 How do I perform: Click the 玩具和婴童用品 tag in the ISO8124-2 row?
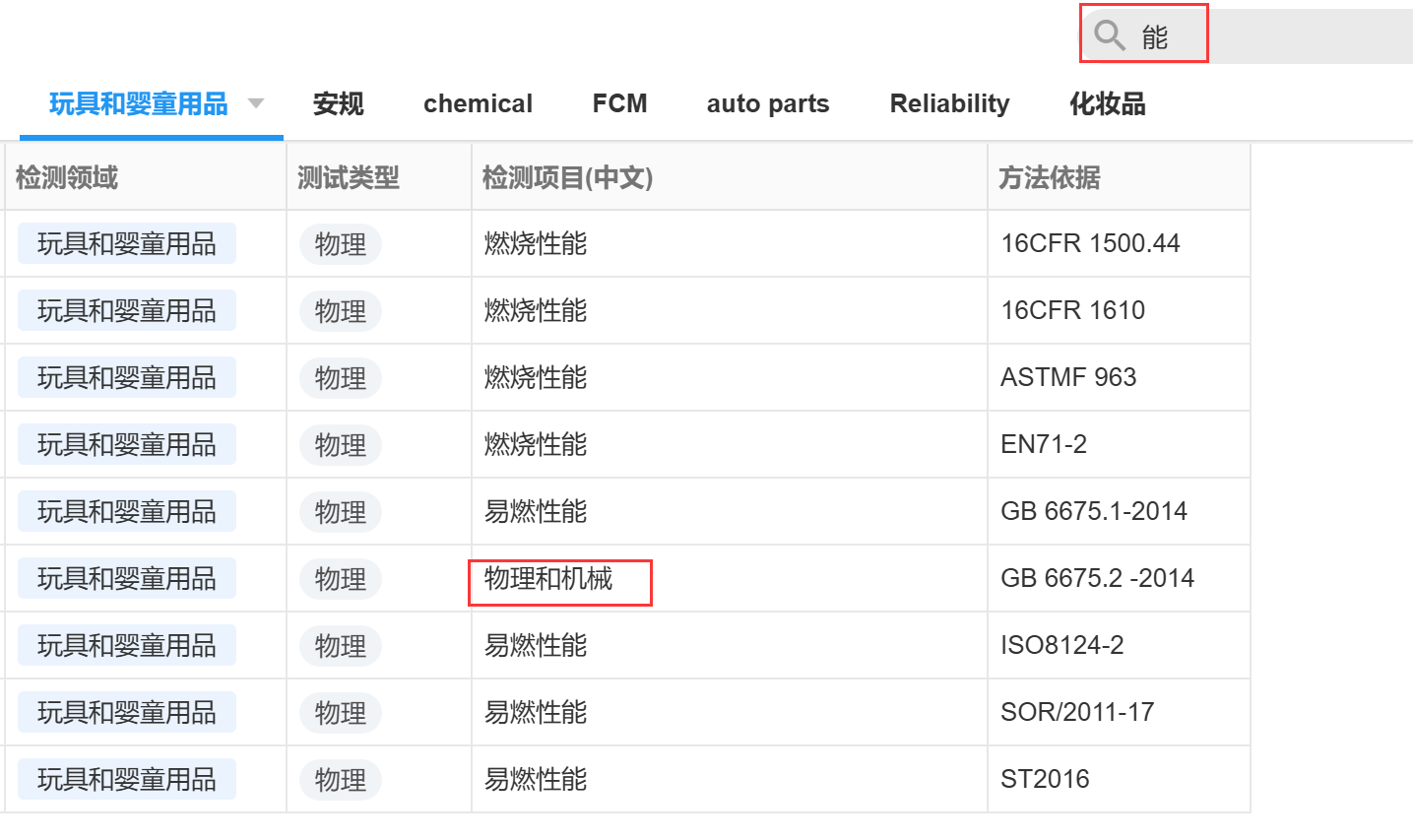pos(127,645)
